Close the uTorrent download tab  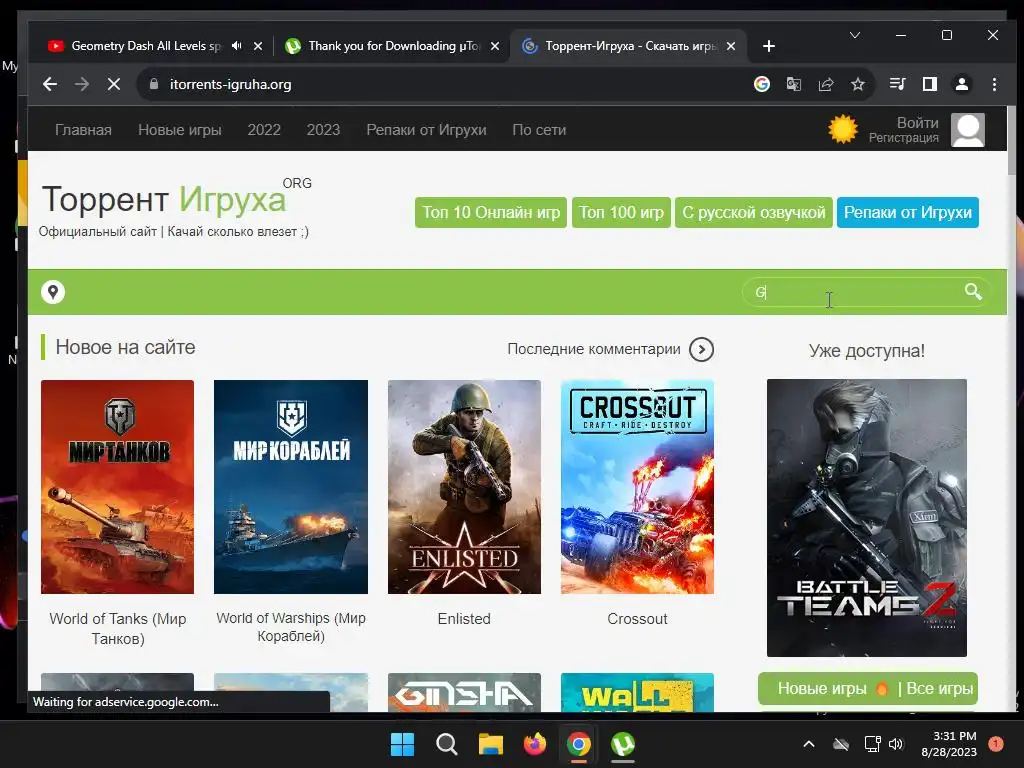click(x=495, y=46)
